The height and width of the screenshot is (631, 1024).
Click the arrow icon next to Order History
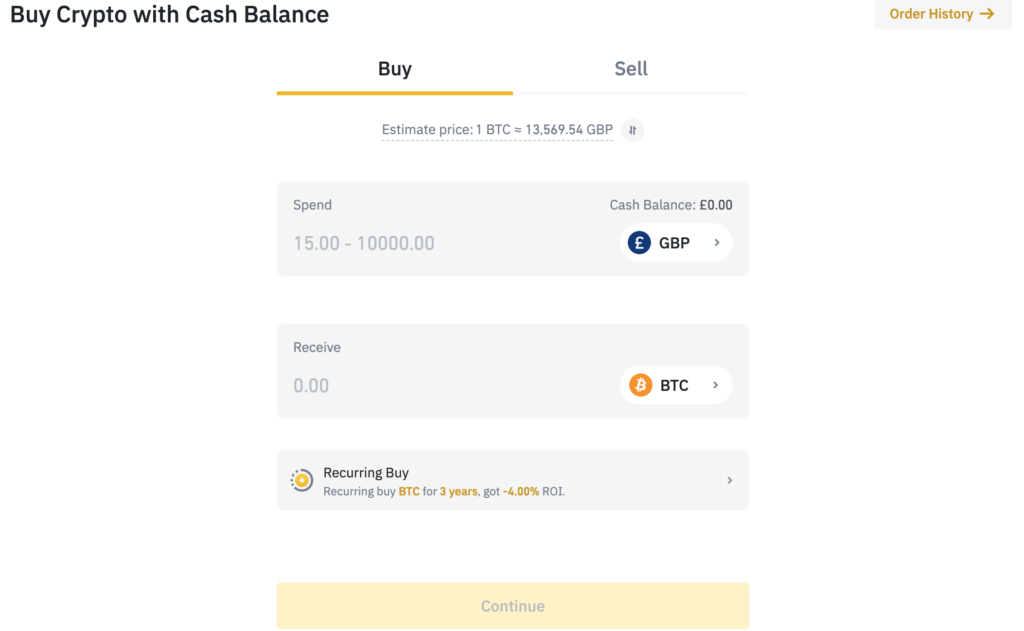coord(988,14)
